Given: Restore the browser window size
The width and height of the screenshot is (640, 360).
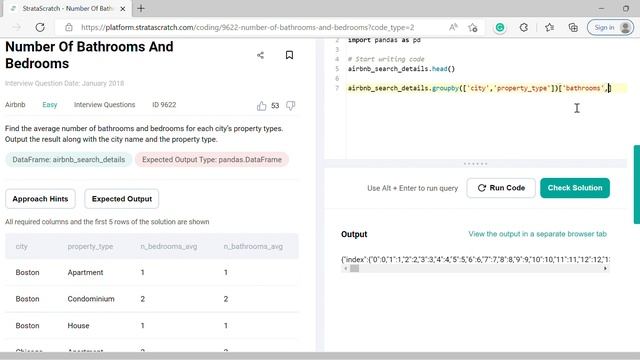Looking at the screenshot, I should pos(626,8).
